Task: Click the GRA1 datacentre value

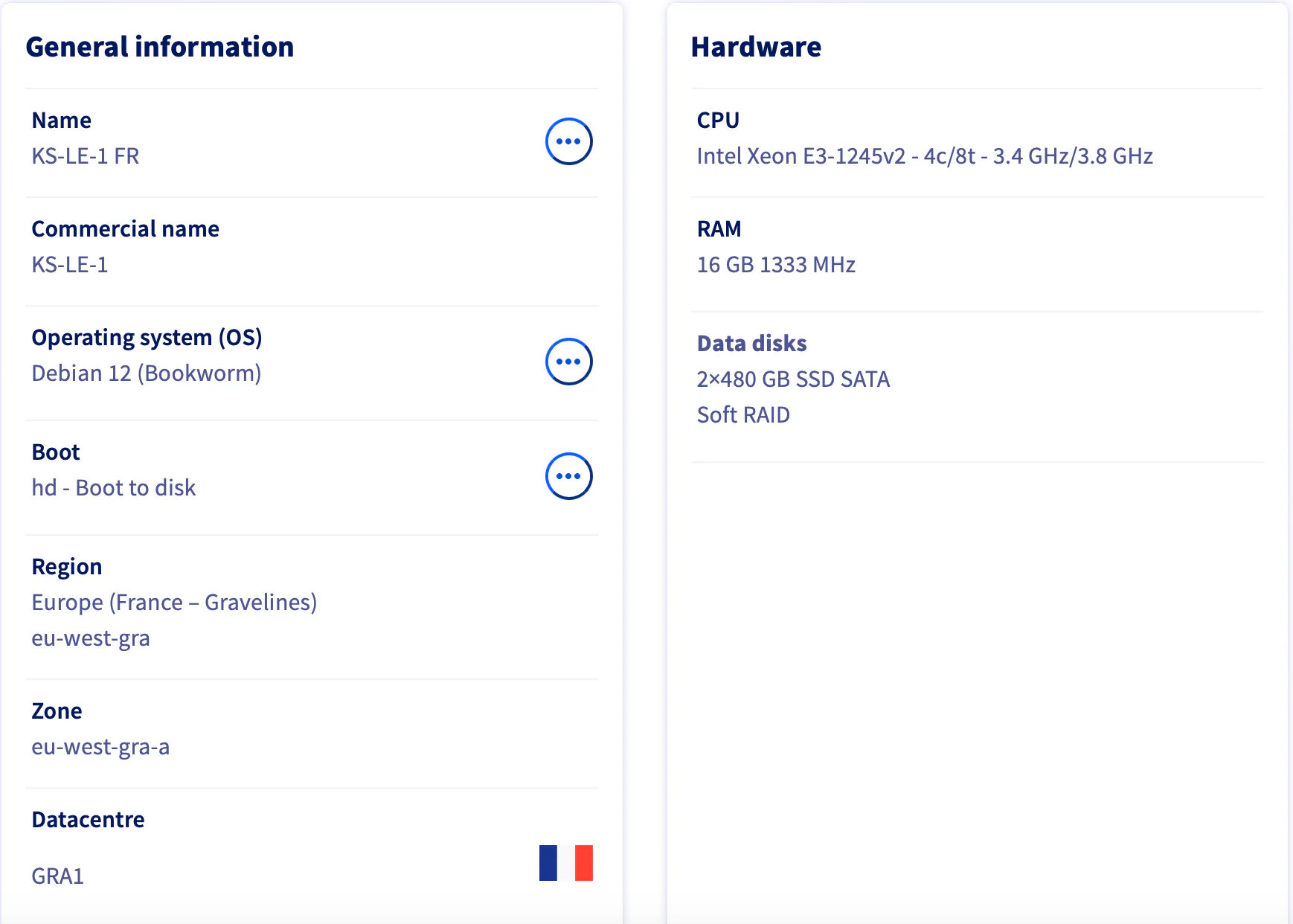Action: 58,876
